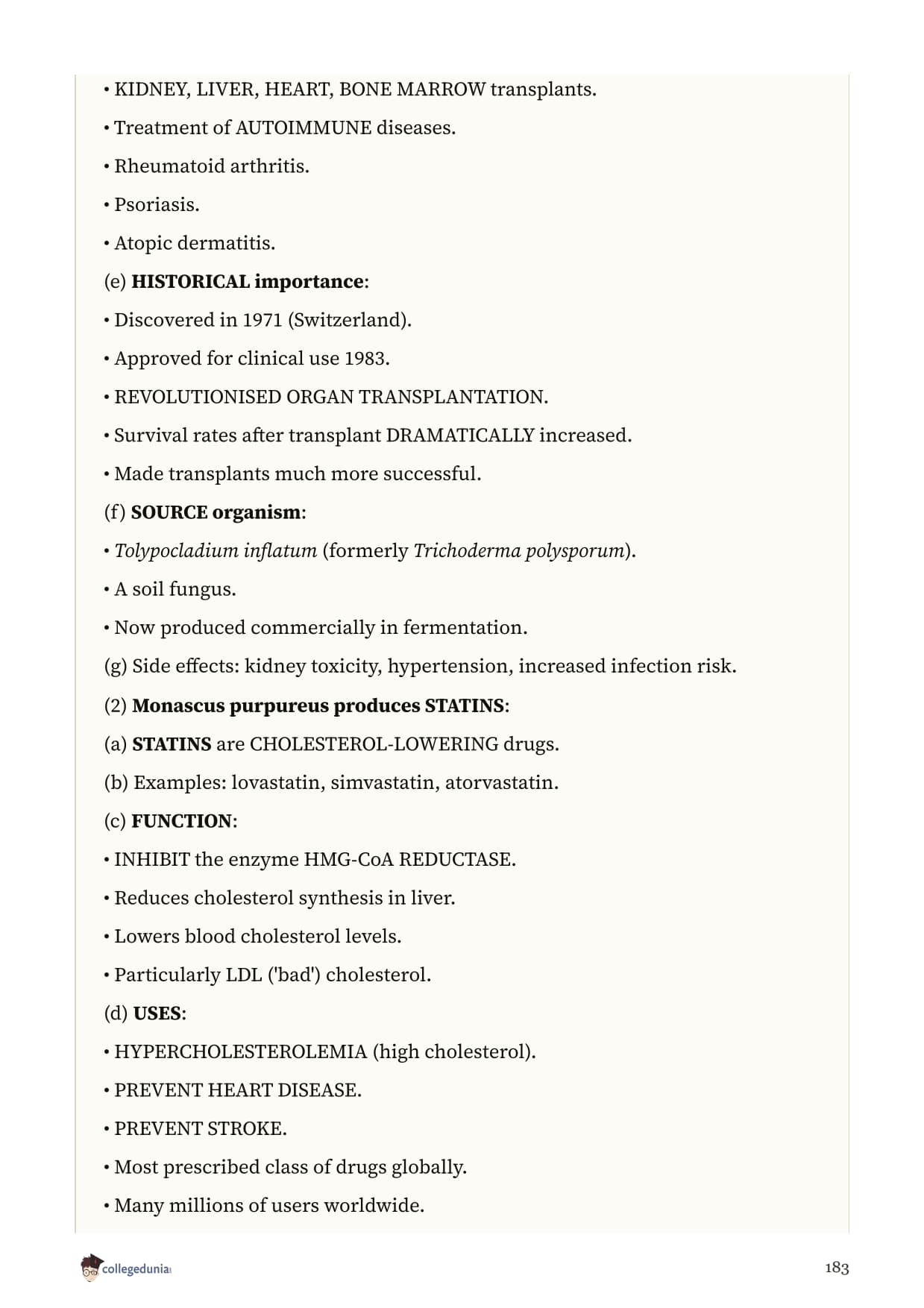Click Discovered in 1971 (Switzerland) line
The height and width of the screenshot is (1308, 924).
(x=258, y=321)
